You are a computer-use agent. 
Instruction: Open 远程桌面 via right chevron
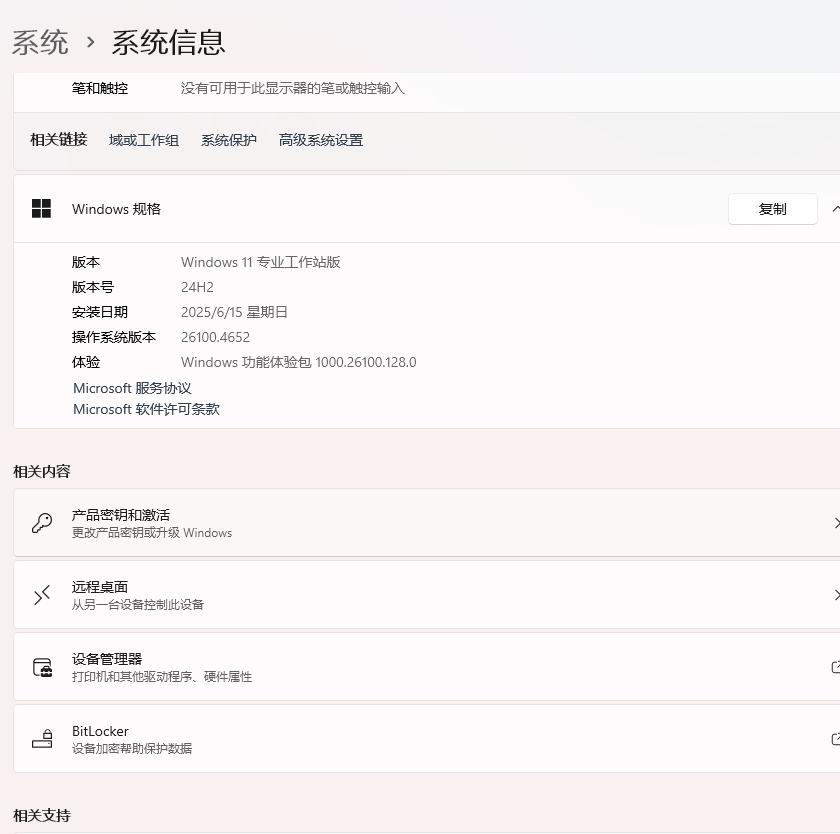coord(835,595)
